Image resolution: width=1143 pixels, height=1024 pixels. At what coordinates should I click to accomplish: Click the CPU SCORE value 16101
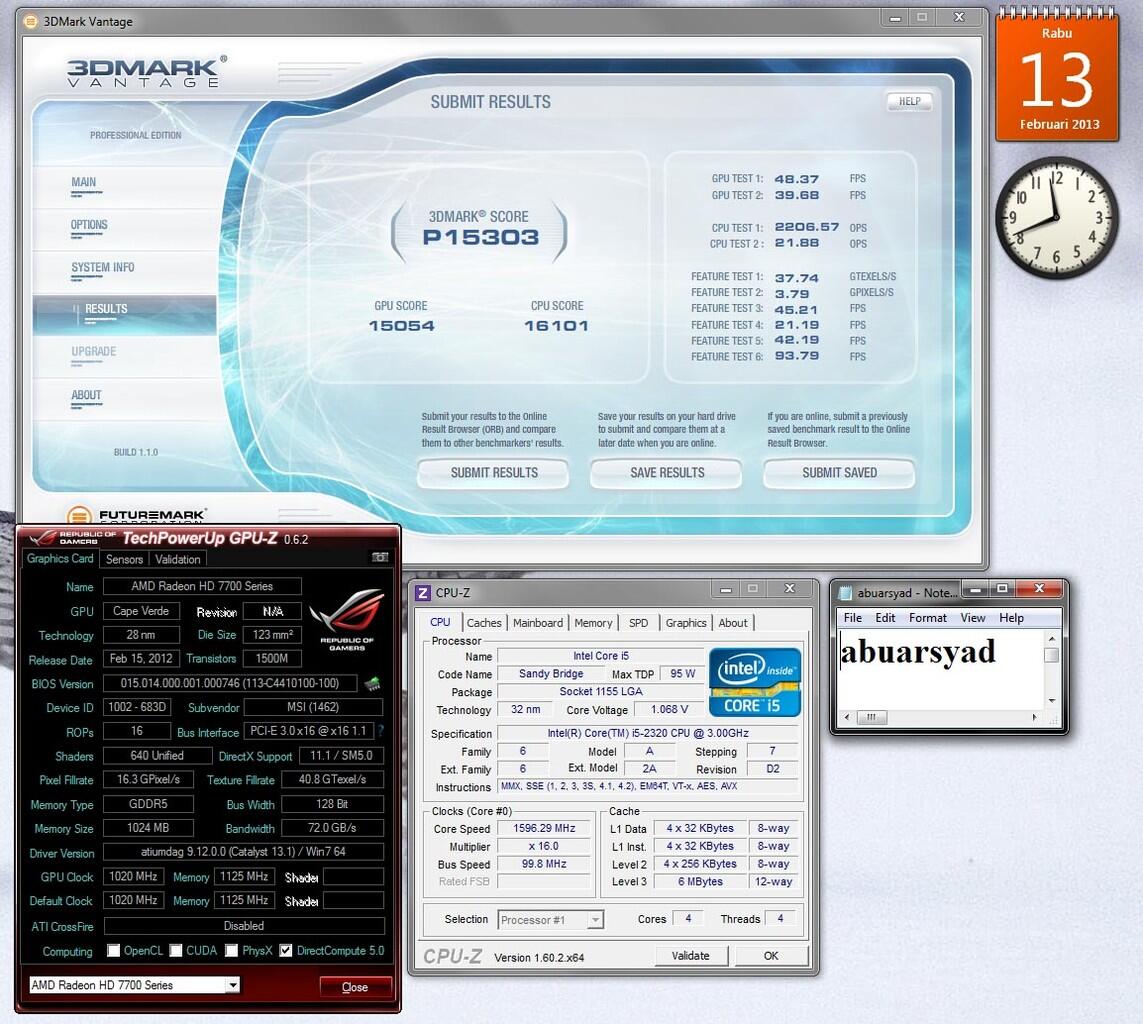pyautogui.click(x=556, y=326)
